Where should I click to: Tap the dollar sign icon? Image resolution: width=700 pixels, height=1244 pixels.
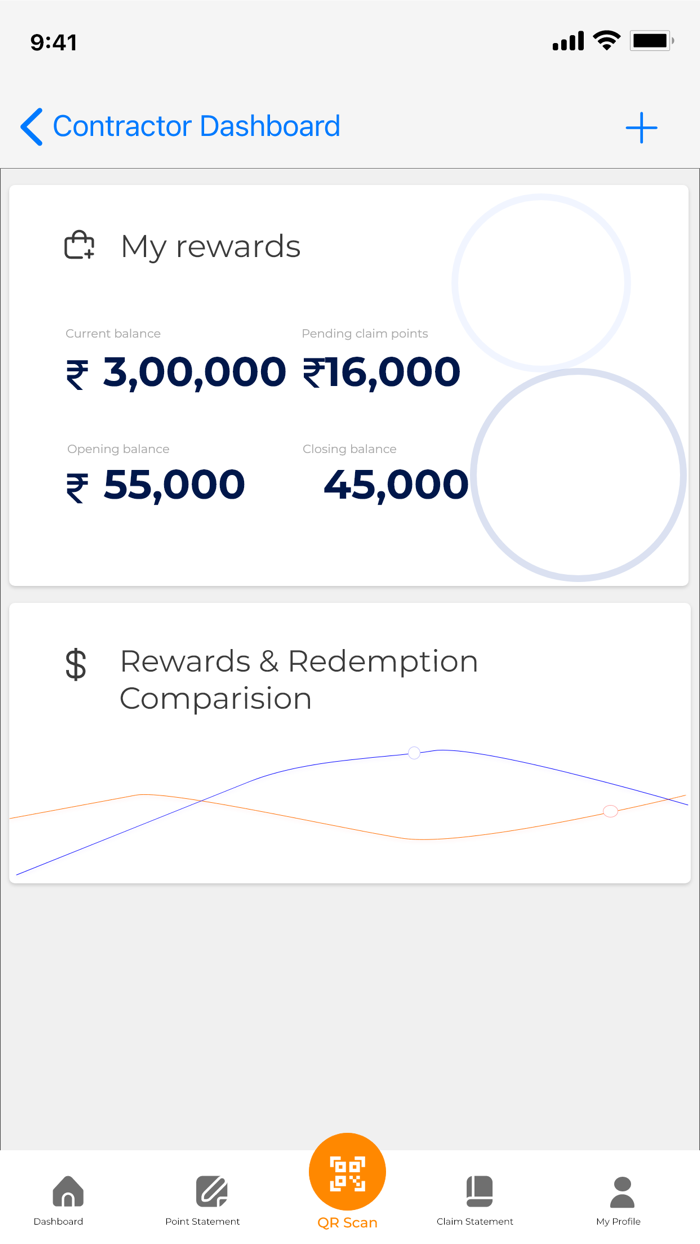click(76, 665)
